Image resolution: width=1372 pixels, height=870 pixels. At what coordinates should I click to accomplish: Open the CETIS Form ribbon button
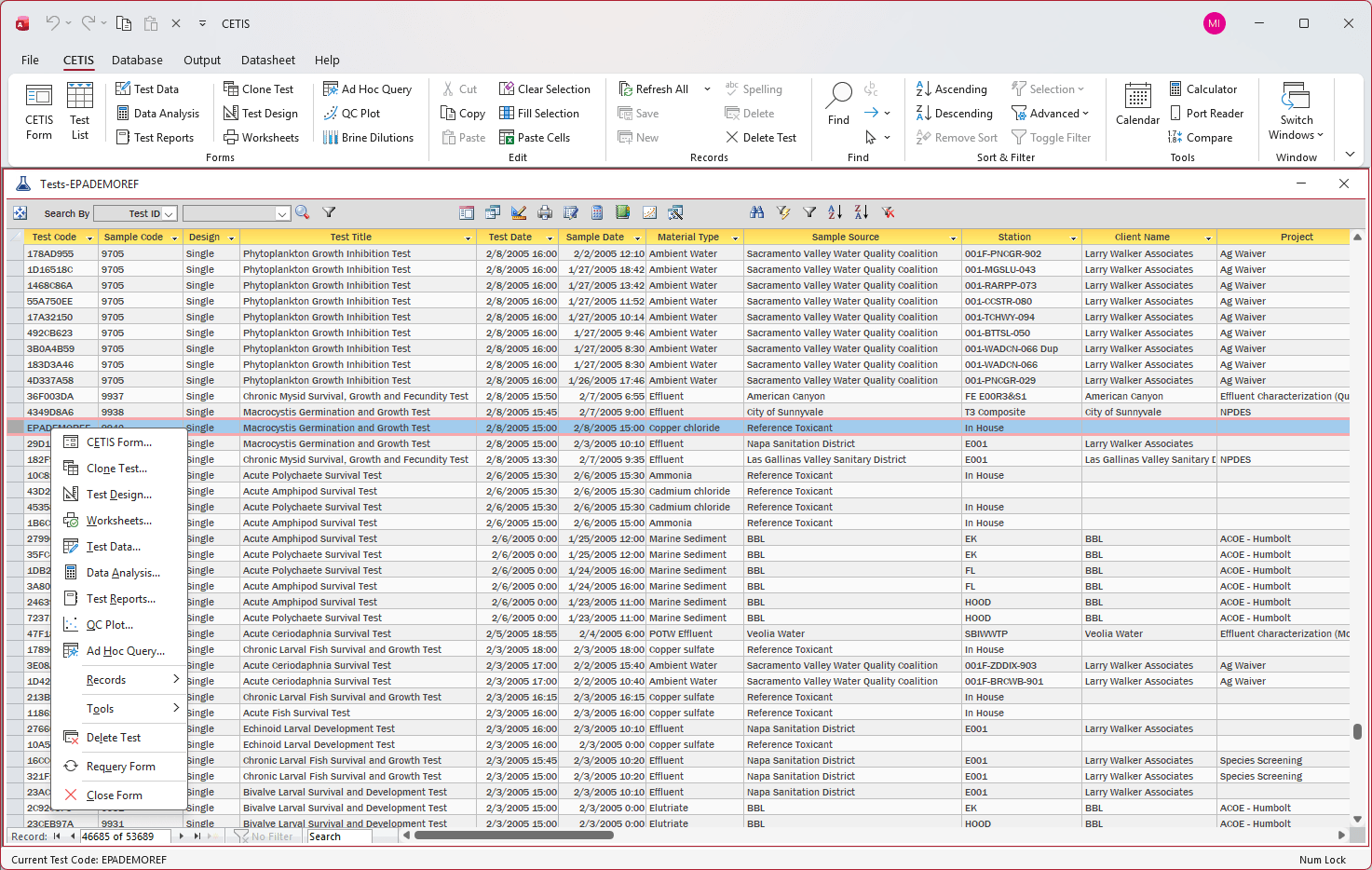(x=39, y=112)
